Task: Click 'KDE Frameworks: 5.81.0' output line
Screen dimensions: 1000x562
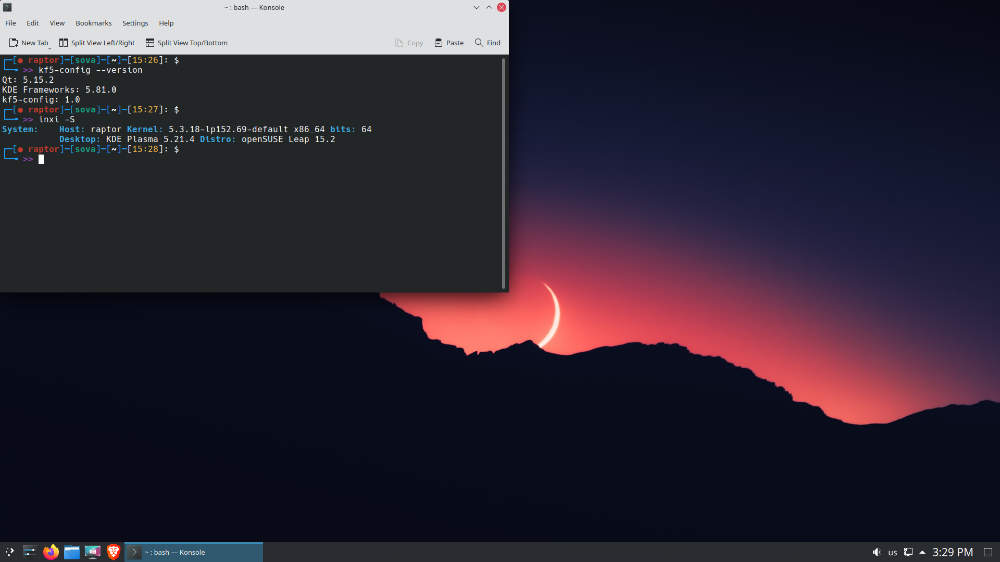Action: tap(59, 90)
